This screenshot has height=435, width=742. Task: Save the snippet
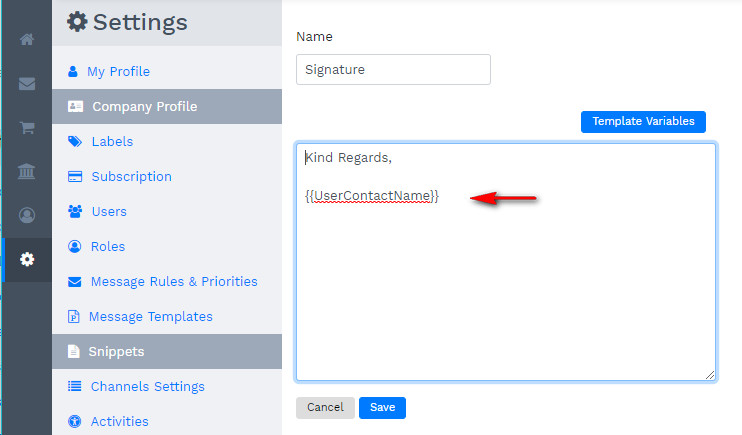click(x=382, y=408)
